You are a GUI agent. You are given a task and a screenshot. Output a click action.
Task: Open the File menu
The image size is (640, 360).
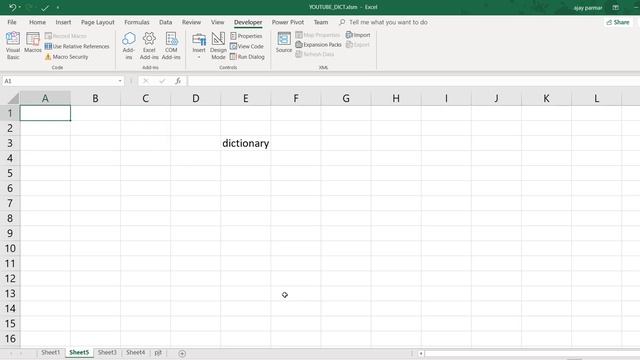(12, 22)
